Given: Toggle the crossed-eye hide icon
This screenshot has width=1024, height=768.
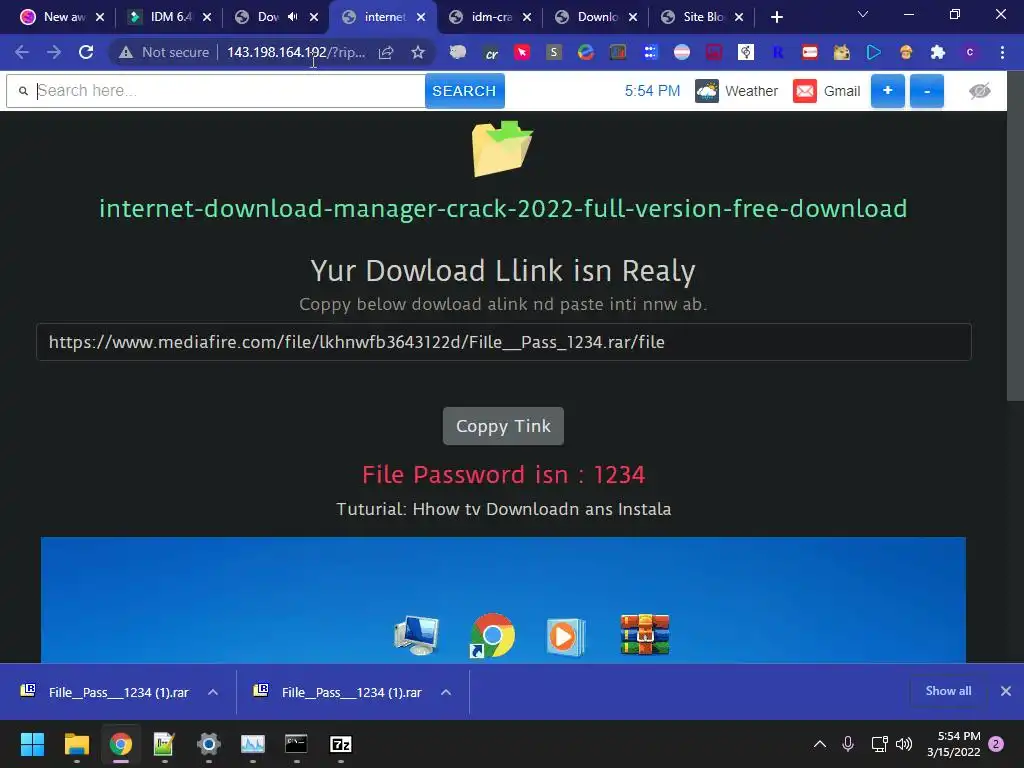Looking at the screenshot, I should (980, 91).
